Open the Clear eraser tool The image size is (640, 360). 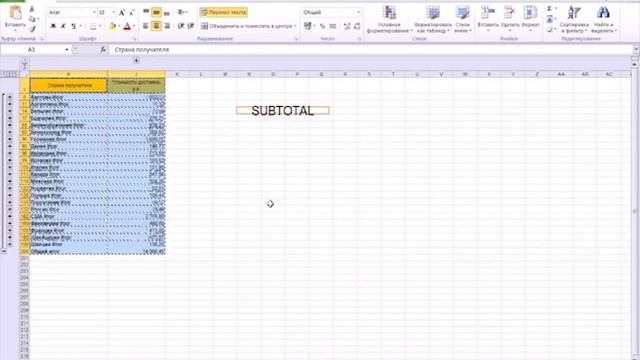(x=549, y=29)
